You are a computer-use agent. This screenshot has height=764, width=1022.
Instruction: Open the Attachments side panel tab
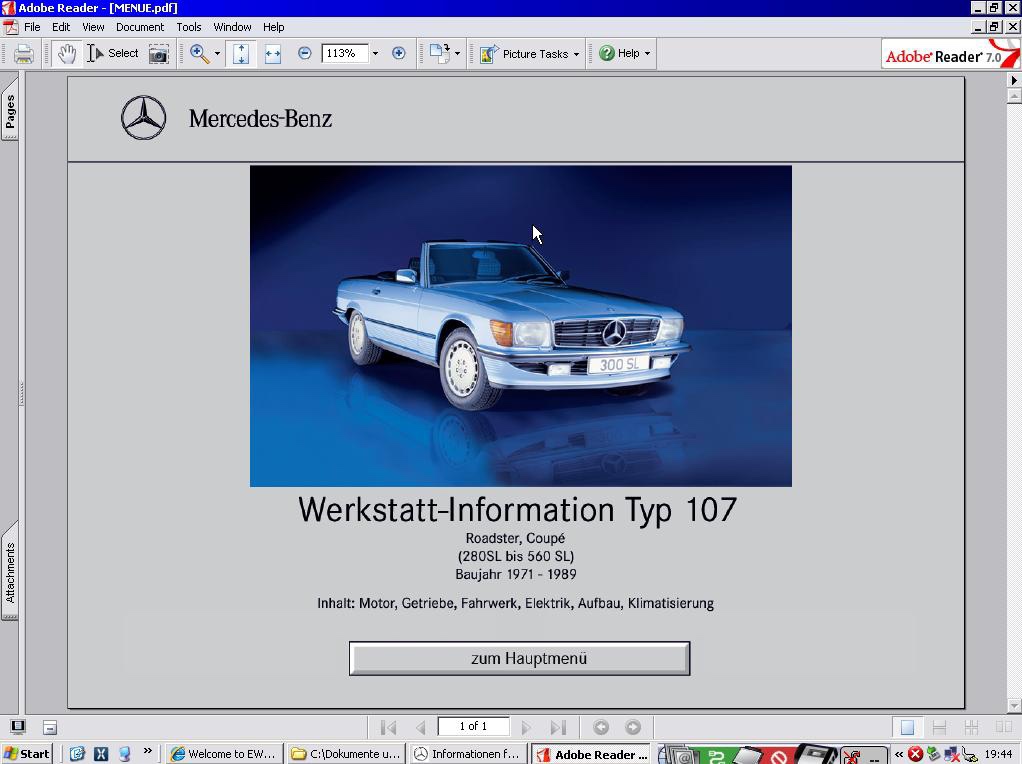click(10, 572)
